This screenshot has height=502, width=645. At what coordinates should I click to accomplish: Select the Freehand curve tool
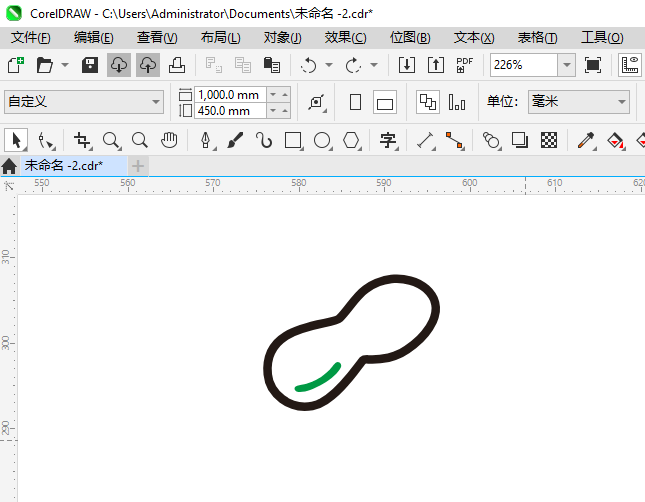coord(264,141)
